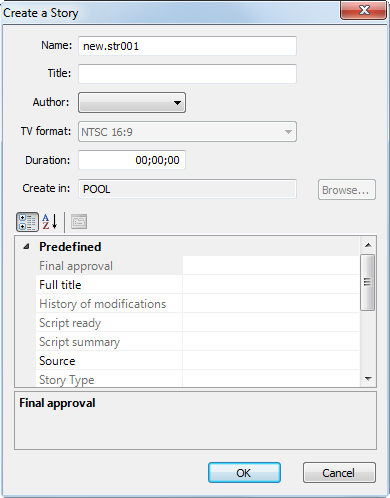The image size is (390, 498).
Task: Click the Cancel button
Action: pos(339,473)
